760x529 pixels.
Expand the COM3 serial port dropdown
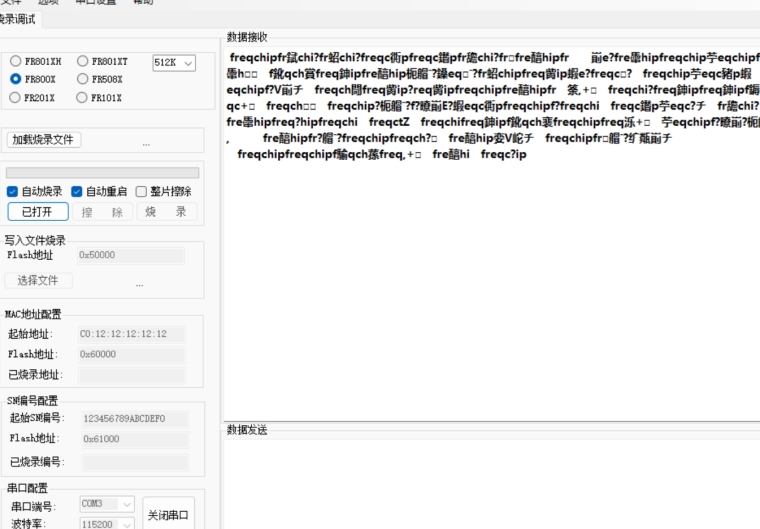coord(107,505)
